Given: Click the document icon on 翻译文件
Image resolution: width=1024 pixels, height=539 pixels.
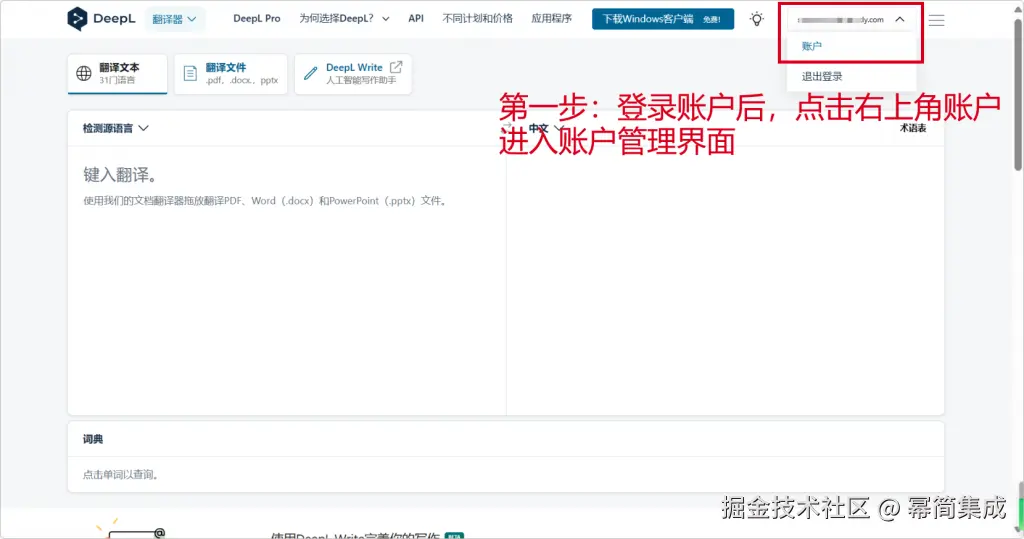Looking at the screenshot, I should 190,73.
